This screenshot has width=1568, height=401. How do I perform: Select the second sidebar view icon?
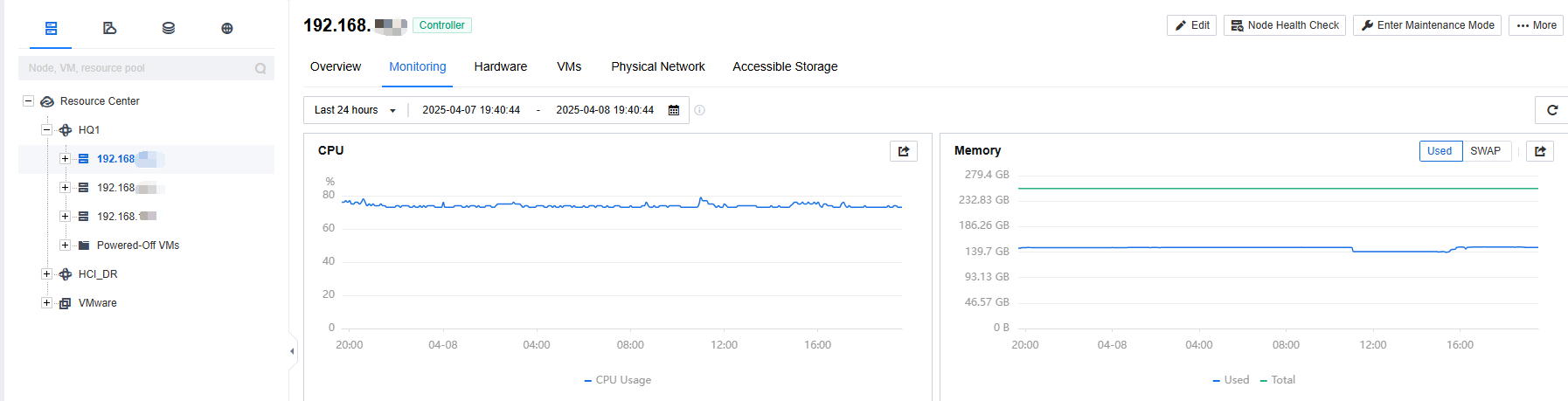click(110, 28)
